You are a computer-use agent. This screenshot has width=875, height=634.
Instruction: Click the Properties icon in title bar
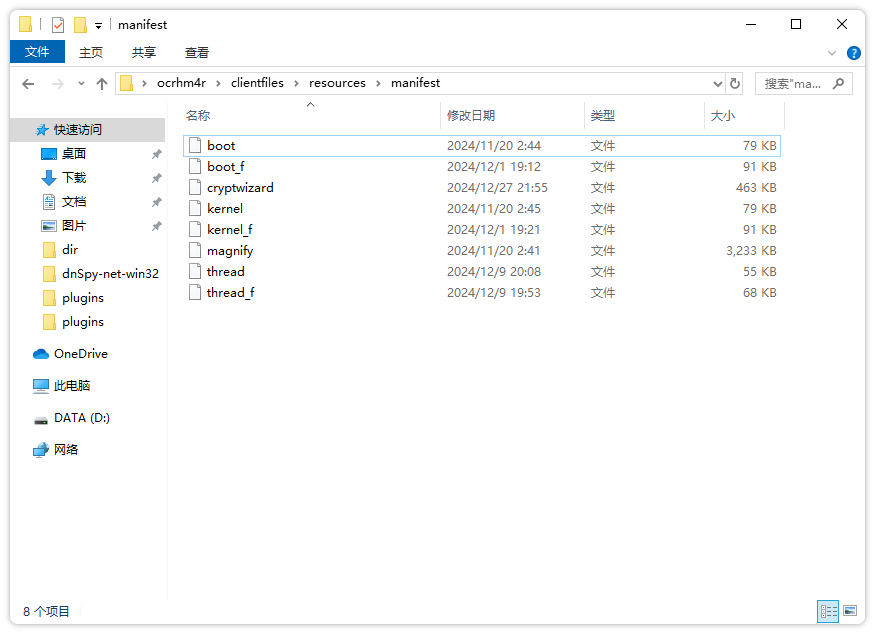point(58,25)
